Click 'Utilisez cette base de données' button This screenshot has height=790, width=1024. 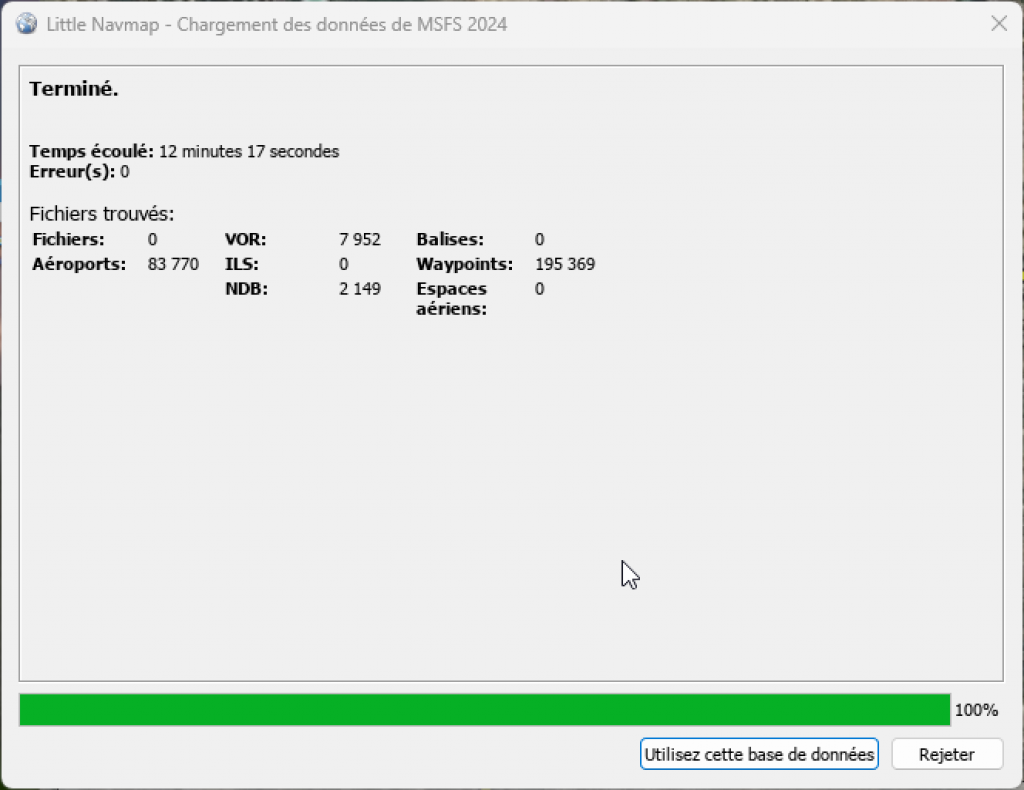click(759, 754)
